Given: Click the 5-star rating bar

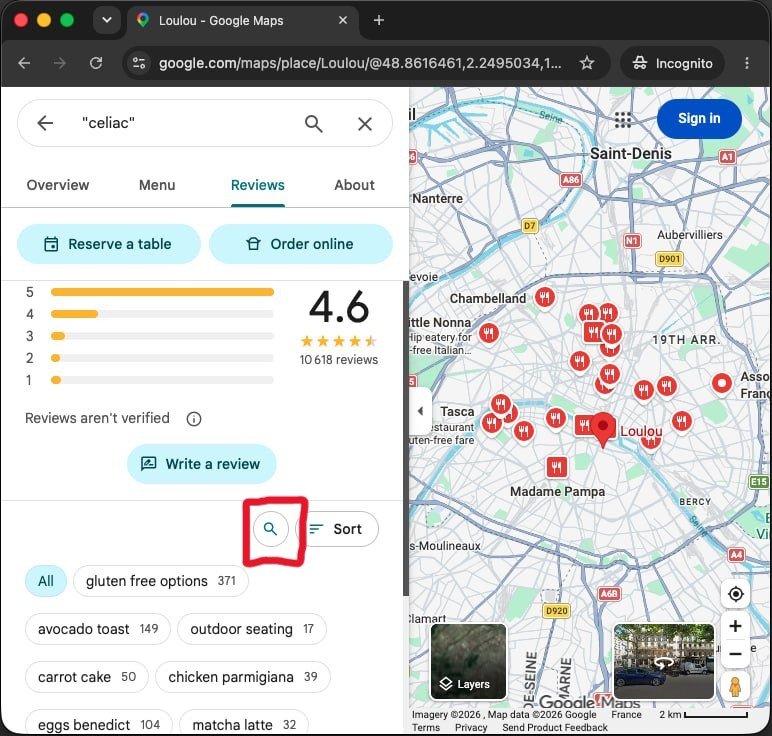Looking at the screenshot, I should pyautogui.click(x=162, y=292).
